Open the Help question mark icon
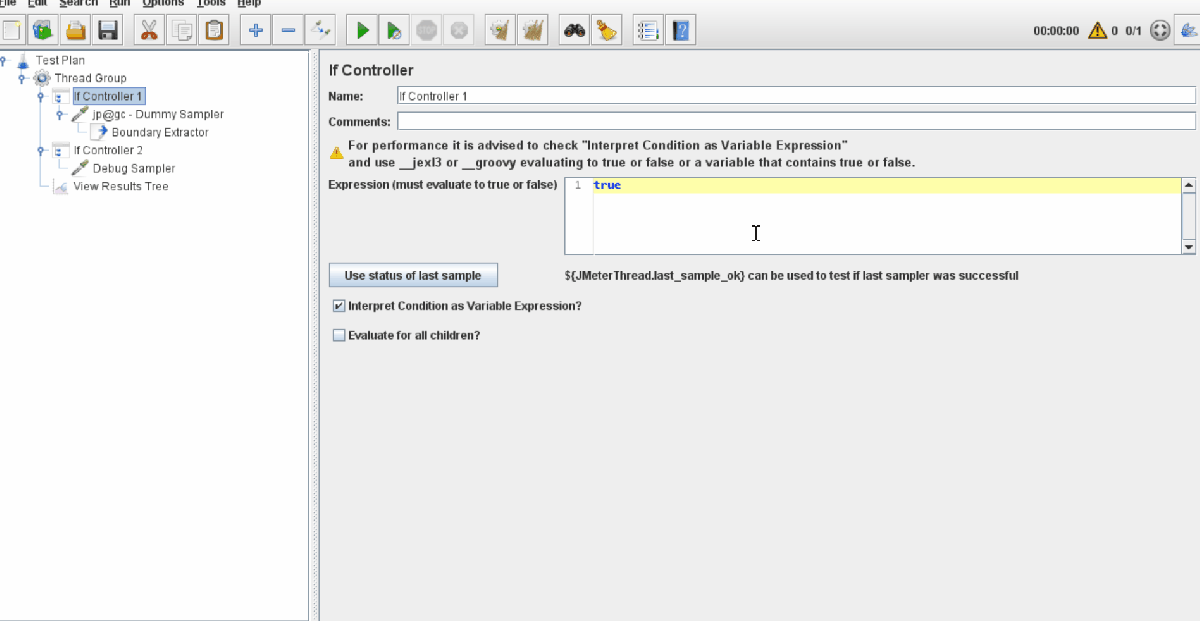1200x621 pixels. coord(681,30)
